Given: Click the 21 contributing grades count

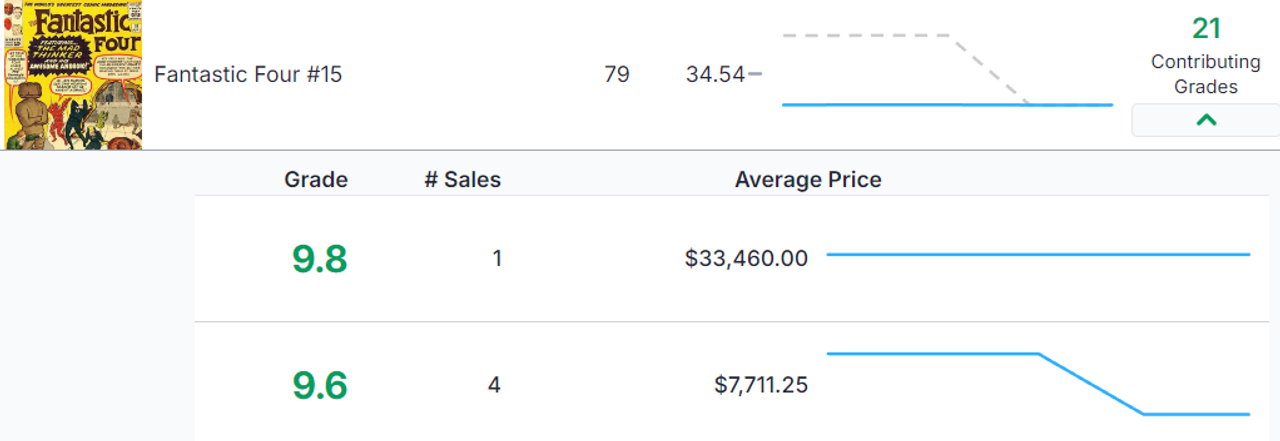Looking at the screenshot, I should (x=1206, y=28).
